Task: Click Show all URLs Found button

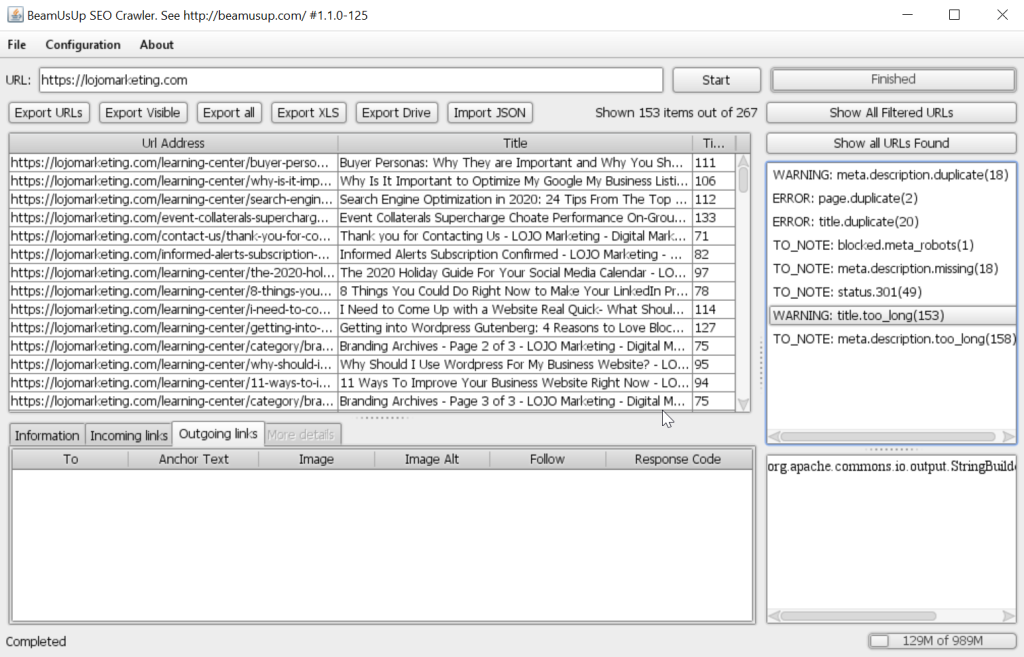Action: click(x=891, y=143)
